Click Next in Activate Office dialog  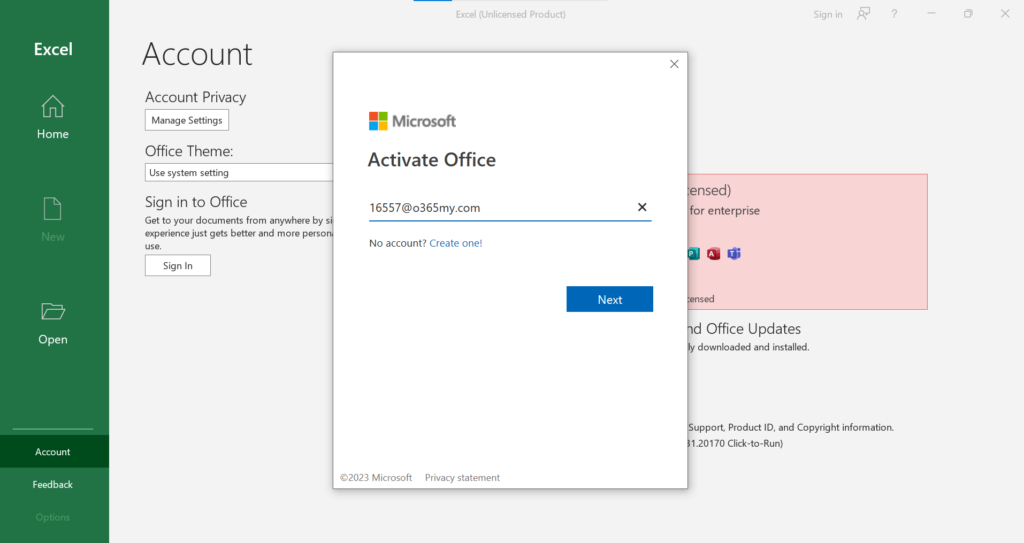(609, 299)
